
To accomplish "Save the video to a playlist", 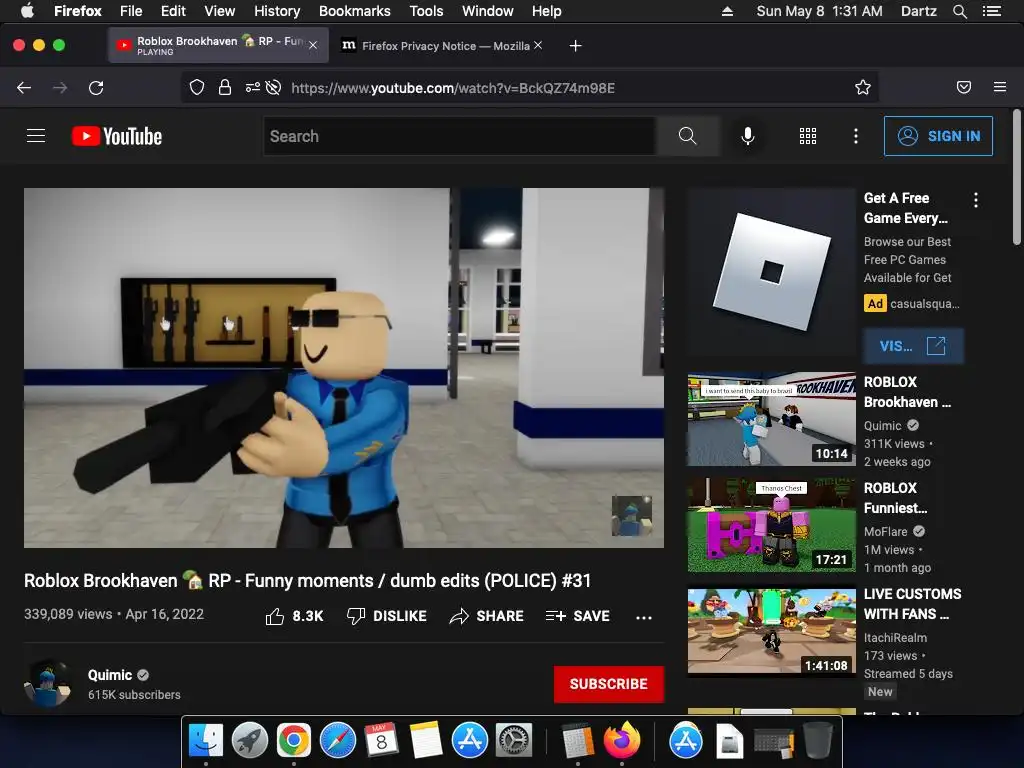I will (578, 616).
